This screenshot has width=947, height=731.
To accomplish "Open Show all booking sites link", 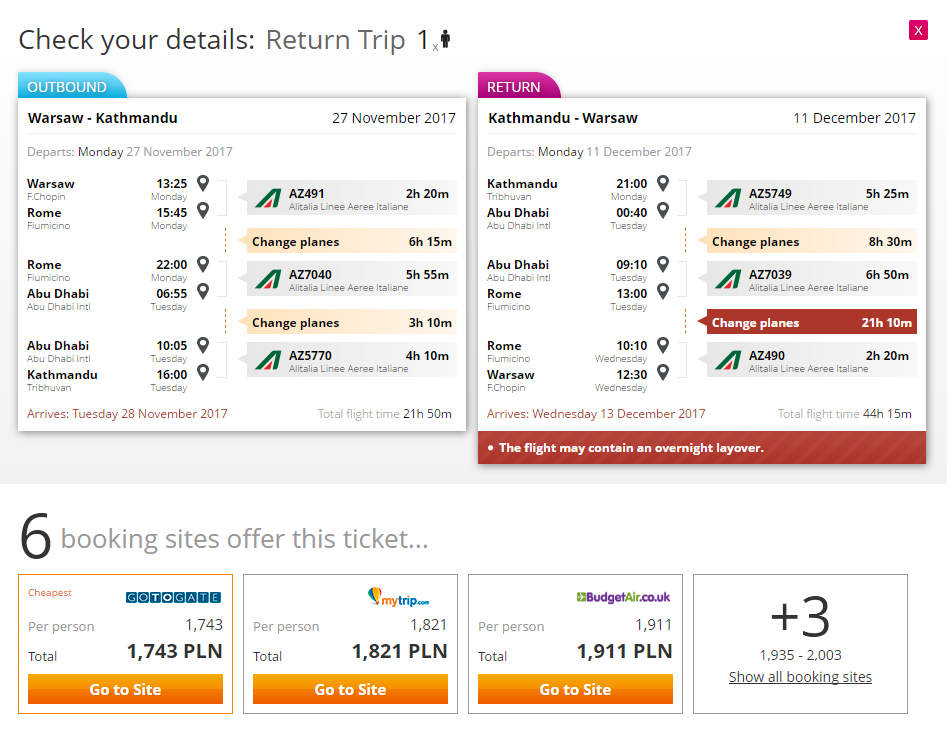I will [x=800, y=677].
